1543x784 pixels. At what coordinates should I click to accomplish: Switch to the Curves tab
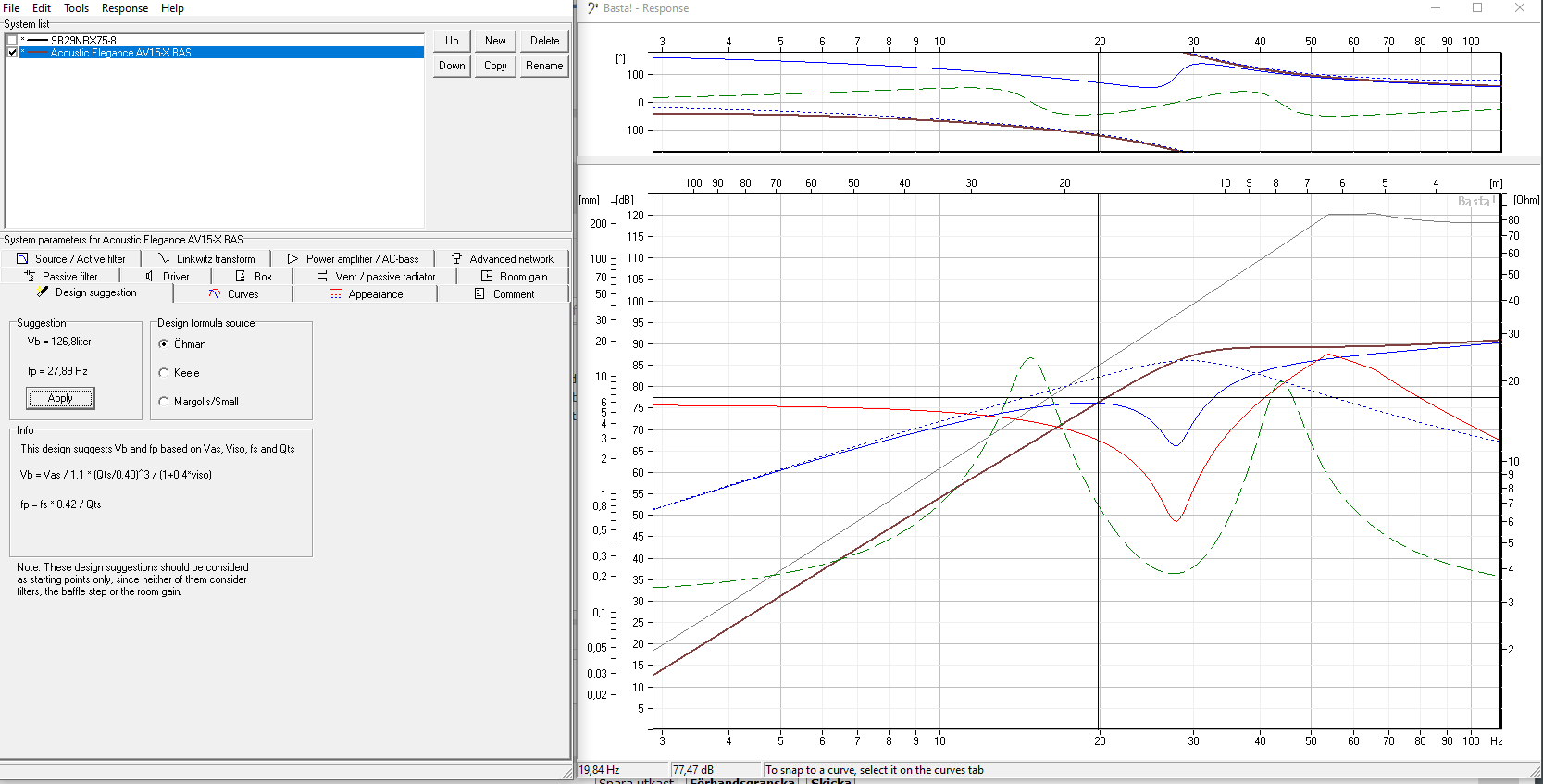coord(233,294)
